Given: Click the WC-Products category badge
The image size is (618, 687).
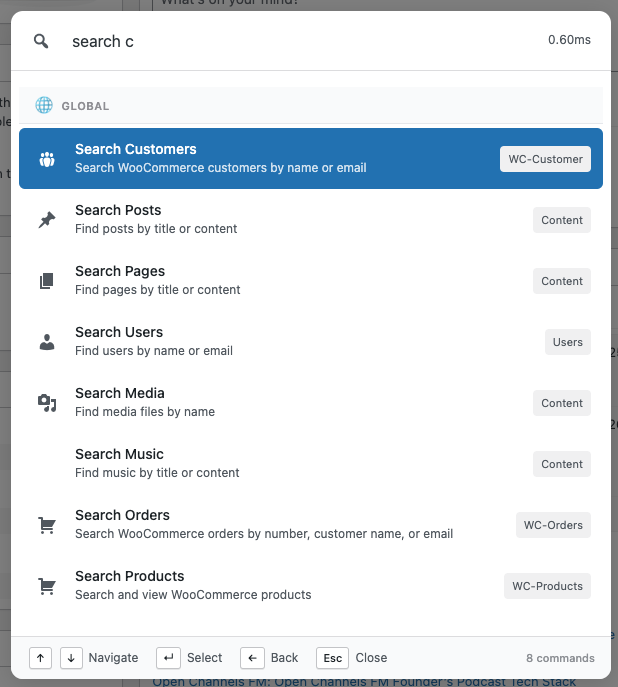Looking at the screenshot, I should 547,586.
